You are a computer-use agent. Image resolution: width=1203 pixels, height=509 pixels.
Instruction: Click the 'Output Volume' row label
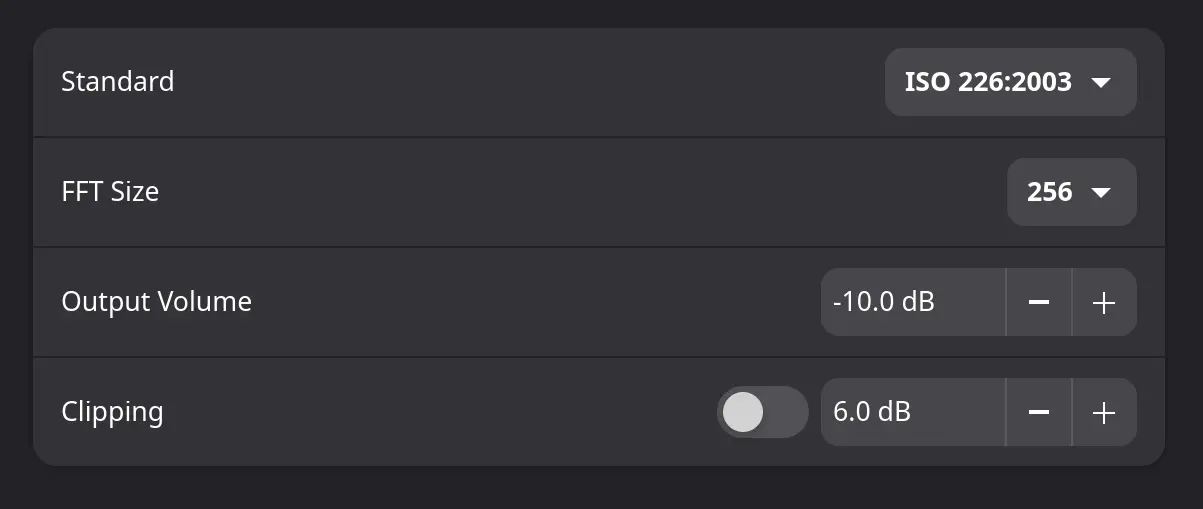tap(156, 301)
